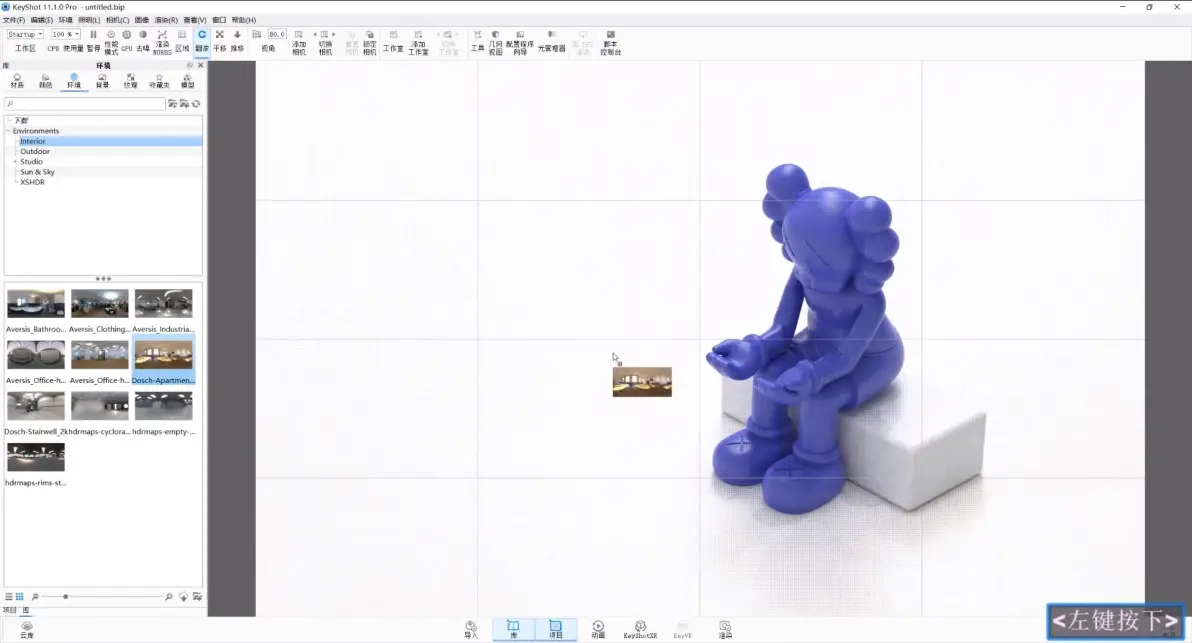Select the Interior environments folder
The height and width of the screenshot is (643, 1192).
coord(33,141)
